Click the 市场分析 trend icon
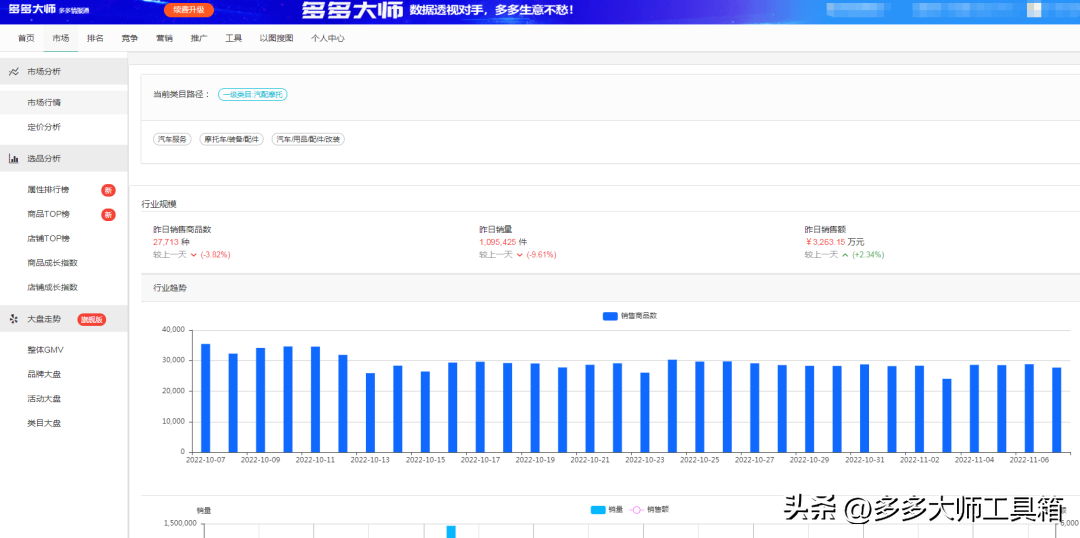1080x538 pixels. (14, 72)
